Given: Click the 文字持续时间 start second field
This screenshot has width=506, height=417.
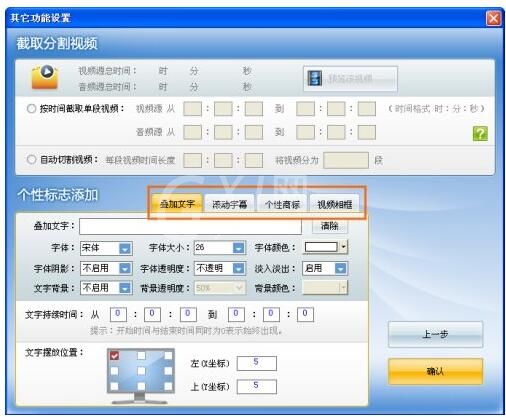Looking at the screenshot, I should coord(188,314).
